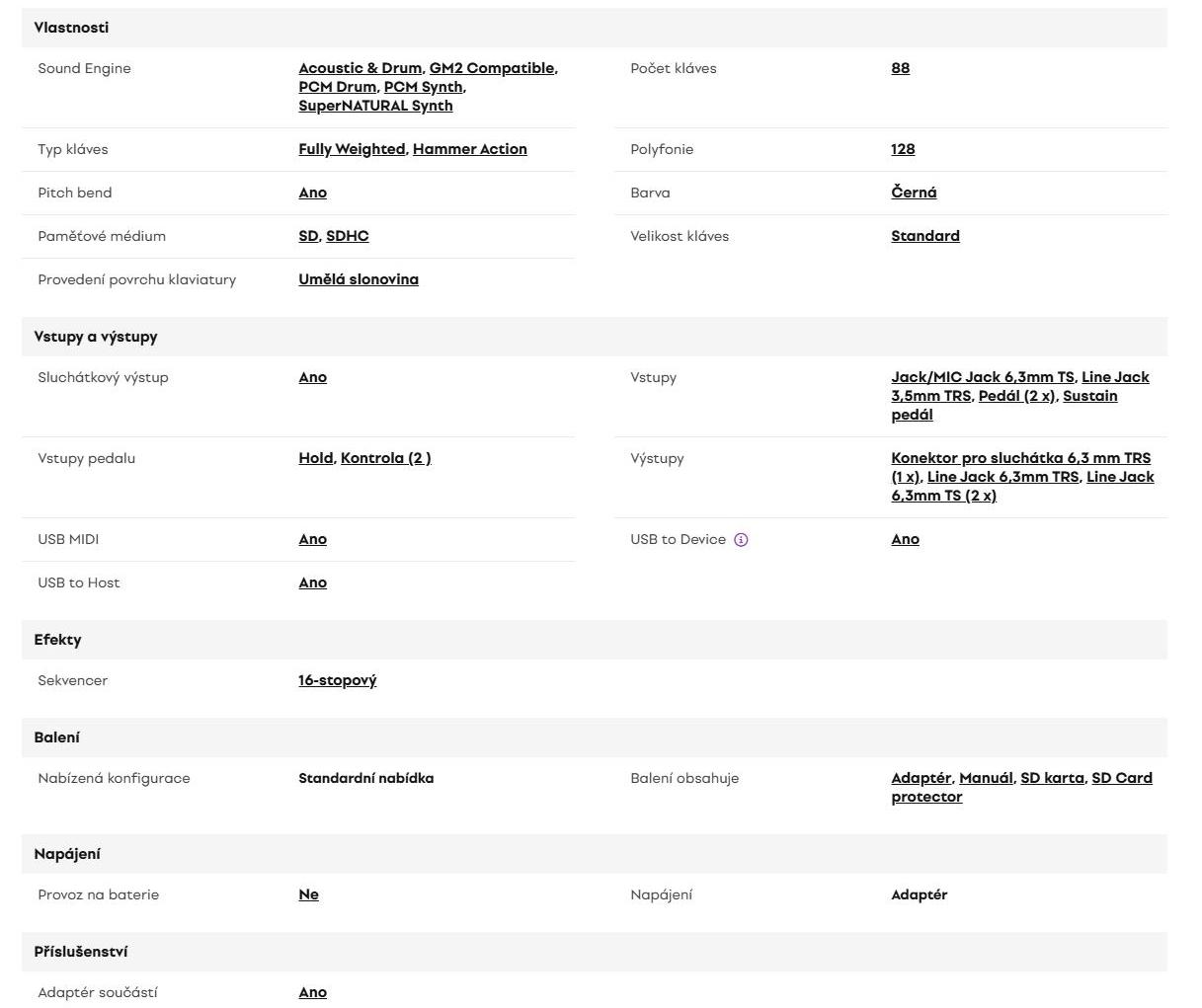Click the info icon beside USB to Device

point(741,540)
